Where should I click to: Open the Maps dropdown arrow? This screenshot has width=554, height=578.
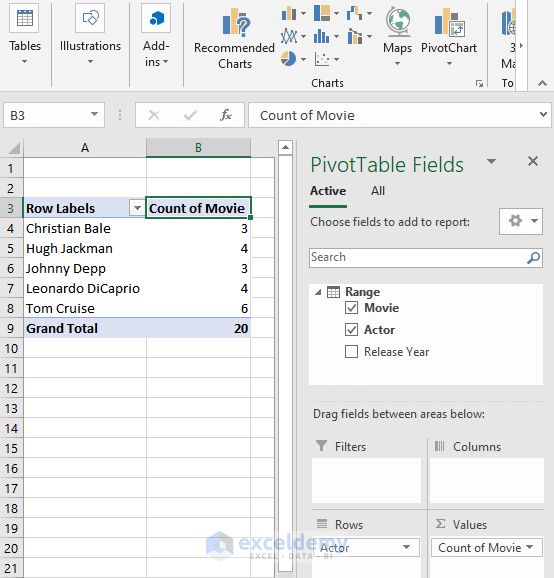397,64
